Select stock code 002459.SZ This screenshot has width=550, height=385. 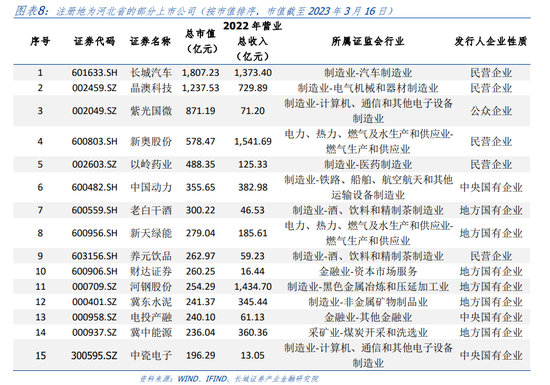tap(94, 88)
